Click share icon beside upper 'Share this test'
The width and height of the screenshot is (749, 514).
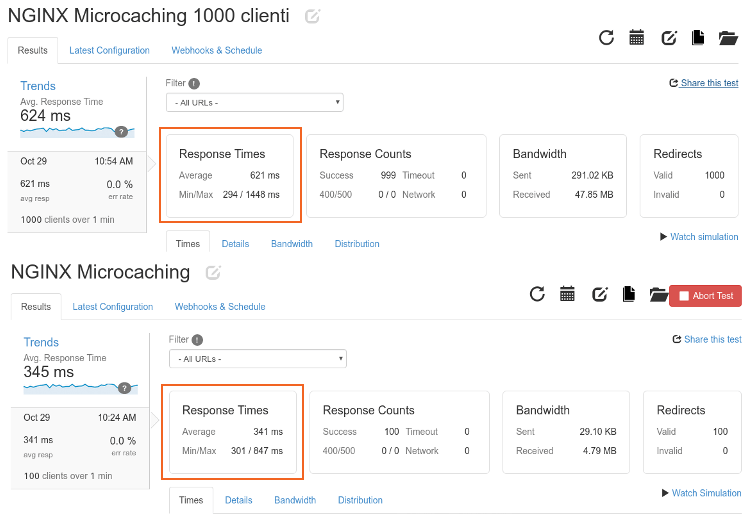point(674,83)
